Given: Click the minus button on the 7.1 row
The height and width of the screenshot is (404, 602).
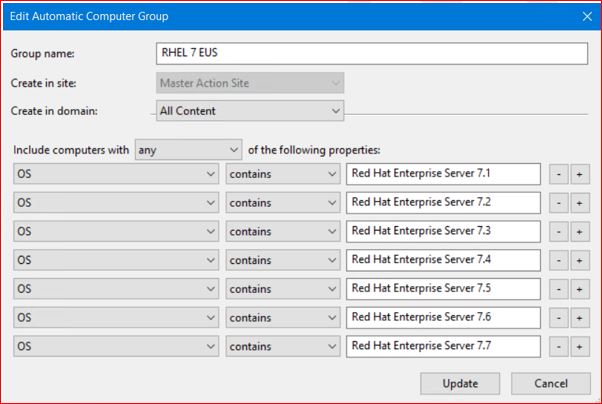Looking at the screenshot, I should 560,174.
